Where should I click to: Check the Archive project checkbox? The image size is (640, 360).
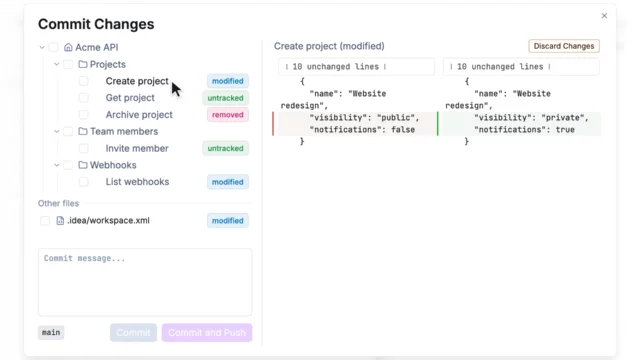tap(84, 115)
